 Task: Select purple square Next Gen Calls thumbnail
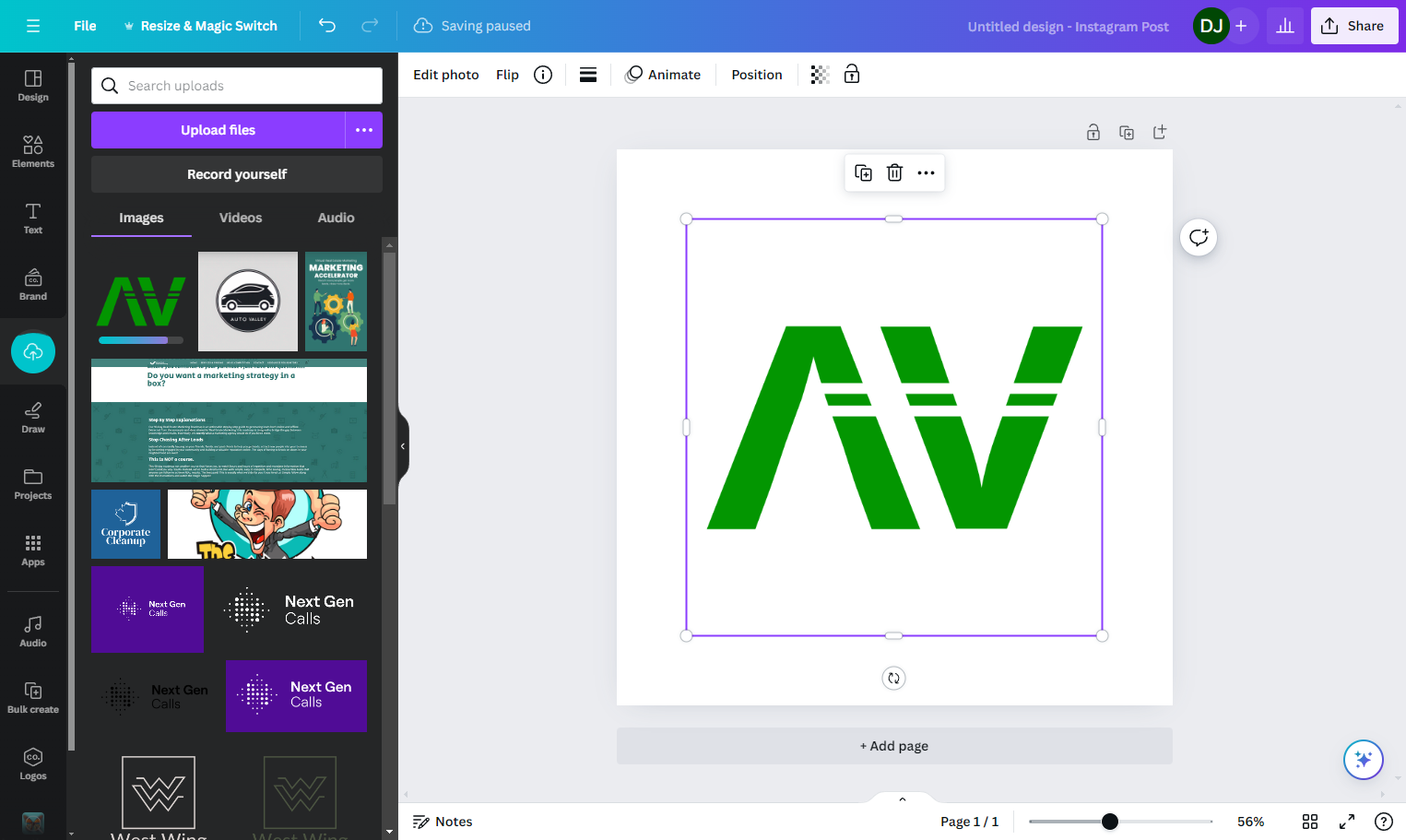pyautogui.click(x=148, y=609)
